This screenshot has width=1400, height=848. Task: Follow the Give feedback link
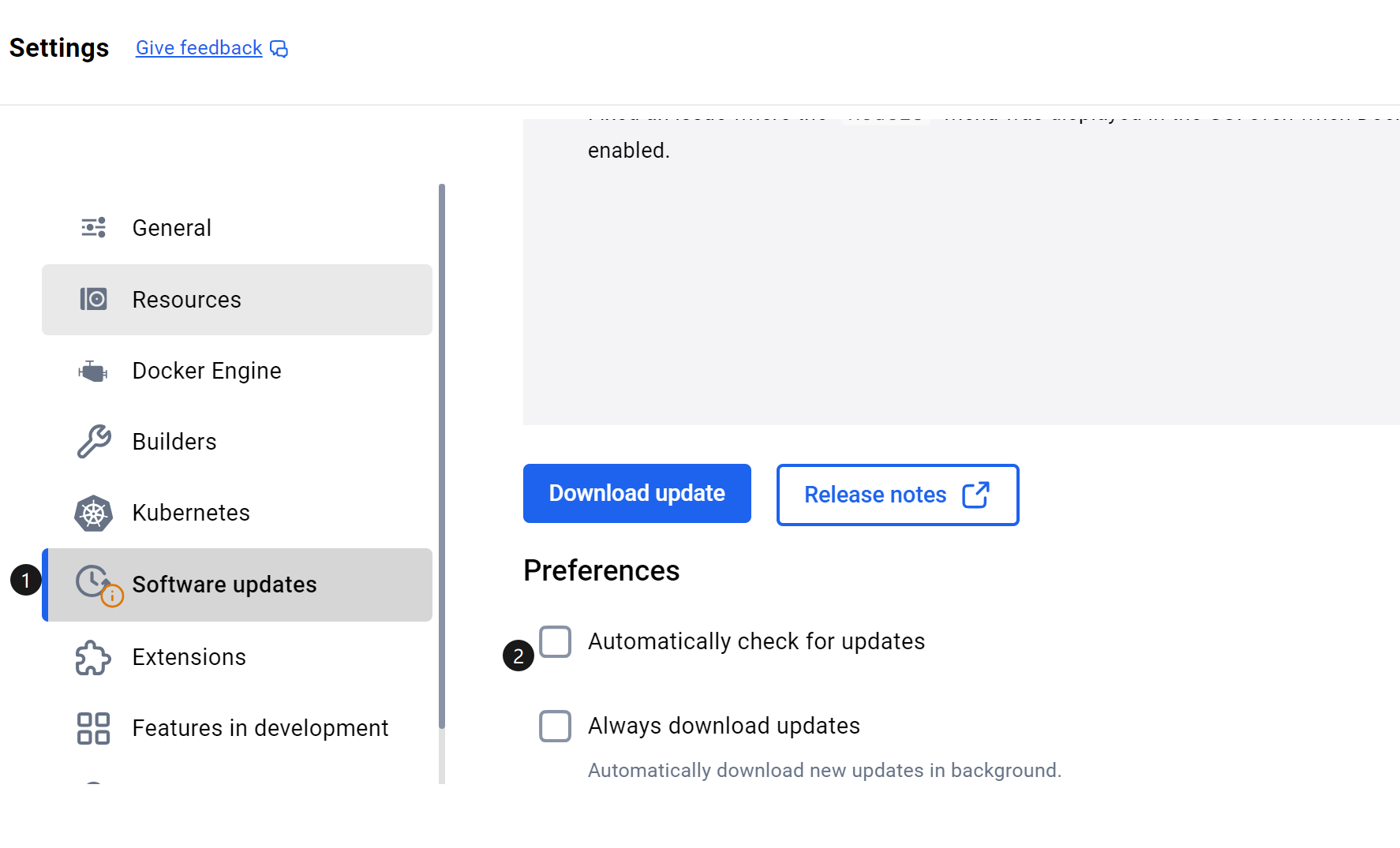[x=199, y=48]
